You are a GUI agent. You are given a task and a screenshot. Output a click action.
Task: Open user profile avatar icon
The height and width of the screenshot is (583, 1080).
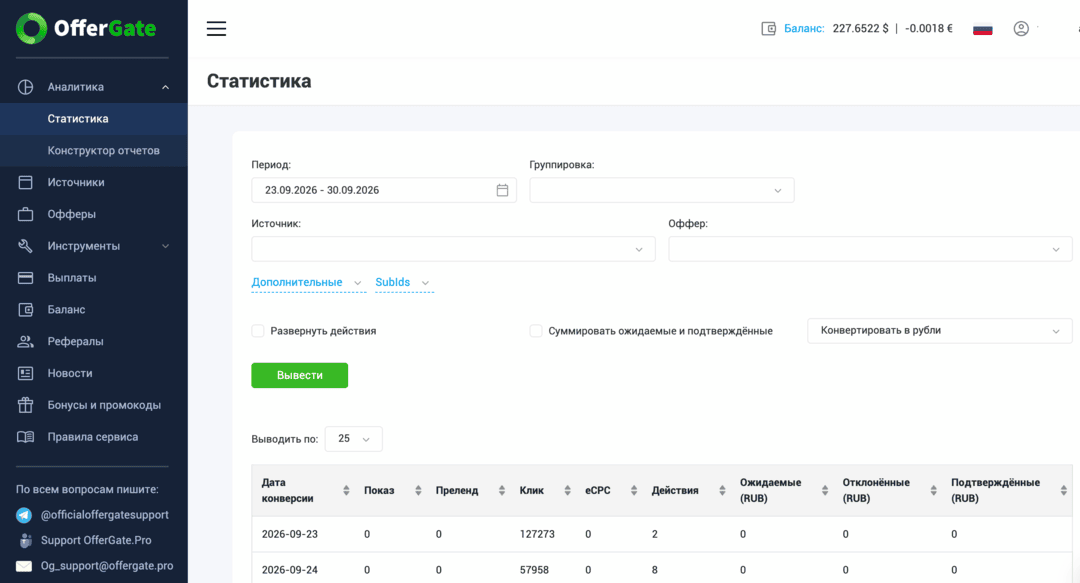1021,28
